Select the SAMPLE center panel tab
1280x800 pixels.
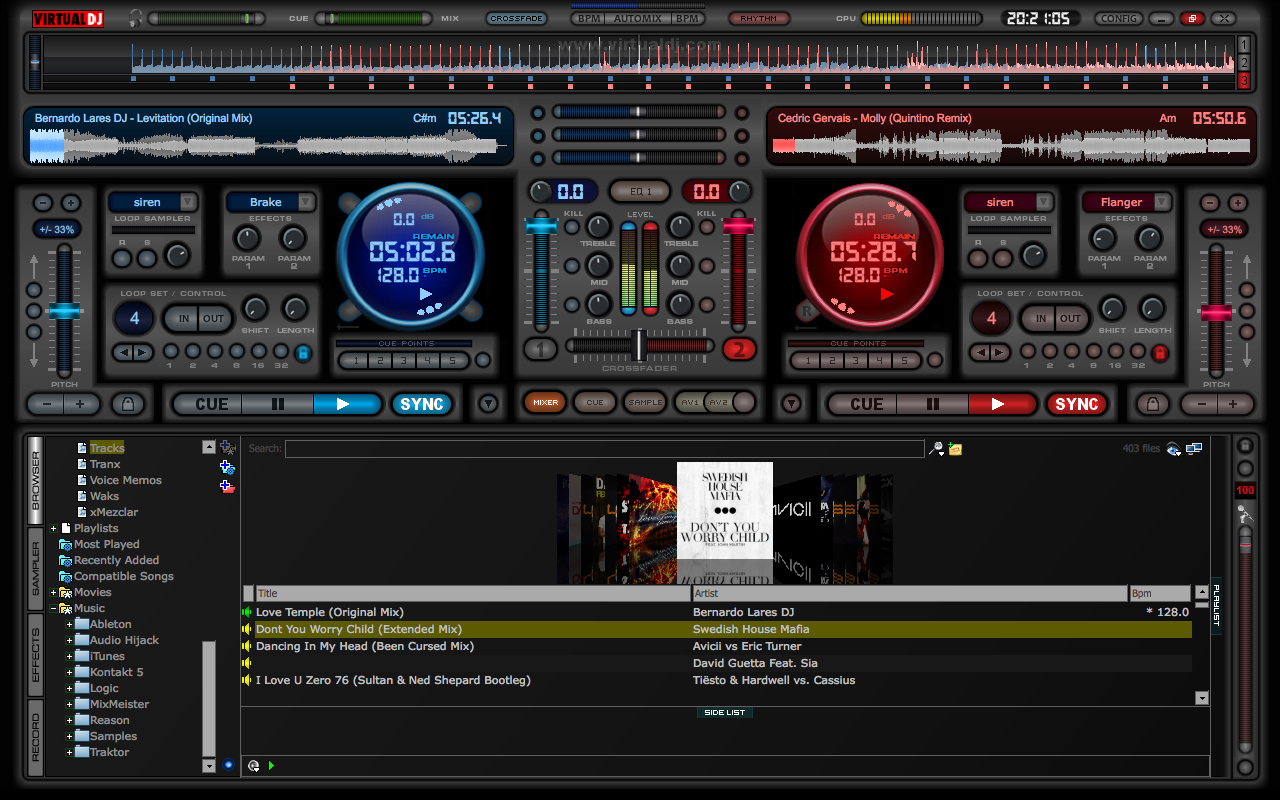pyautogui.click(x=645, y=402)
